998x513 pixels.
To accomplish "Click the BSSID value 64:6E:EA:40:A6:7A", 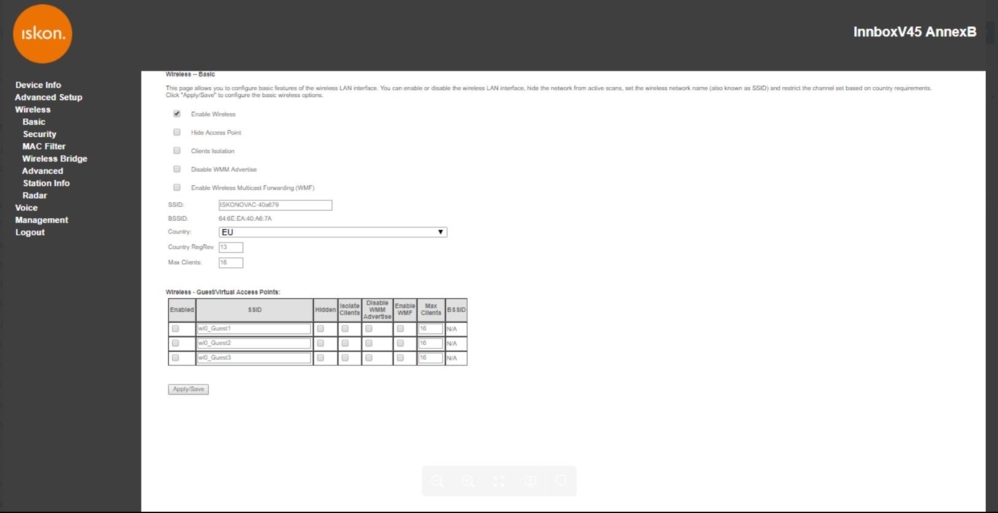I will point(245,218).
